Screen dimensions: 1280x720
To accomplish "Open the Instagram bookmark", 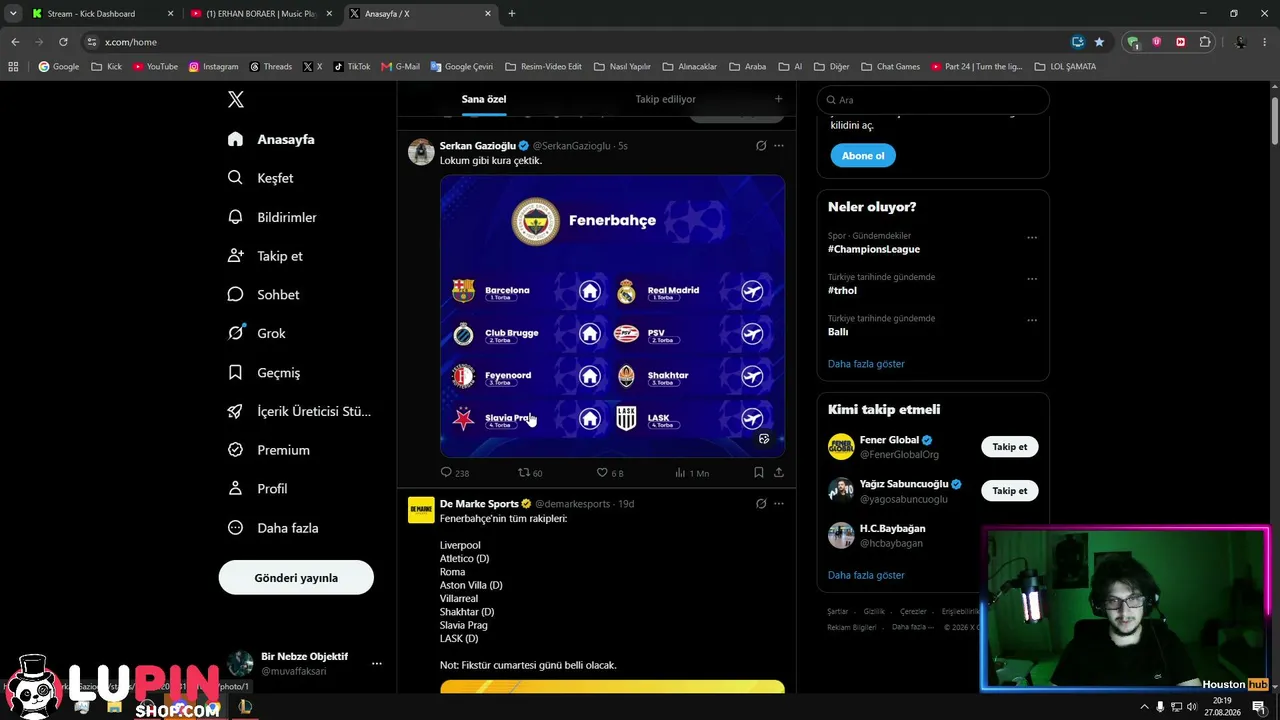I will [214, 67].
